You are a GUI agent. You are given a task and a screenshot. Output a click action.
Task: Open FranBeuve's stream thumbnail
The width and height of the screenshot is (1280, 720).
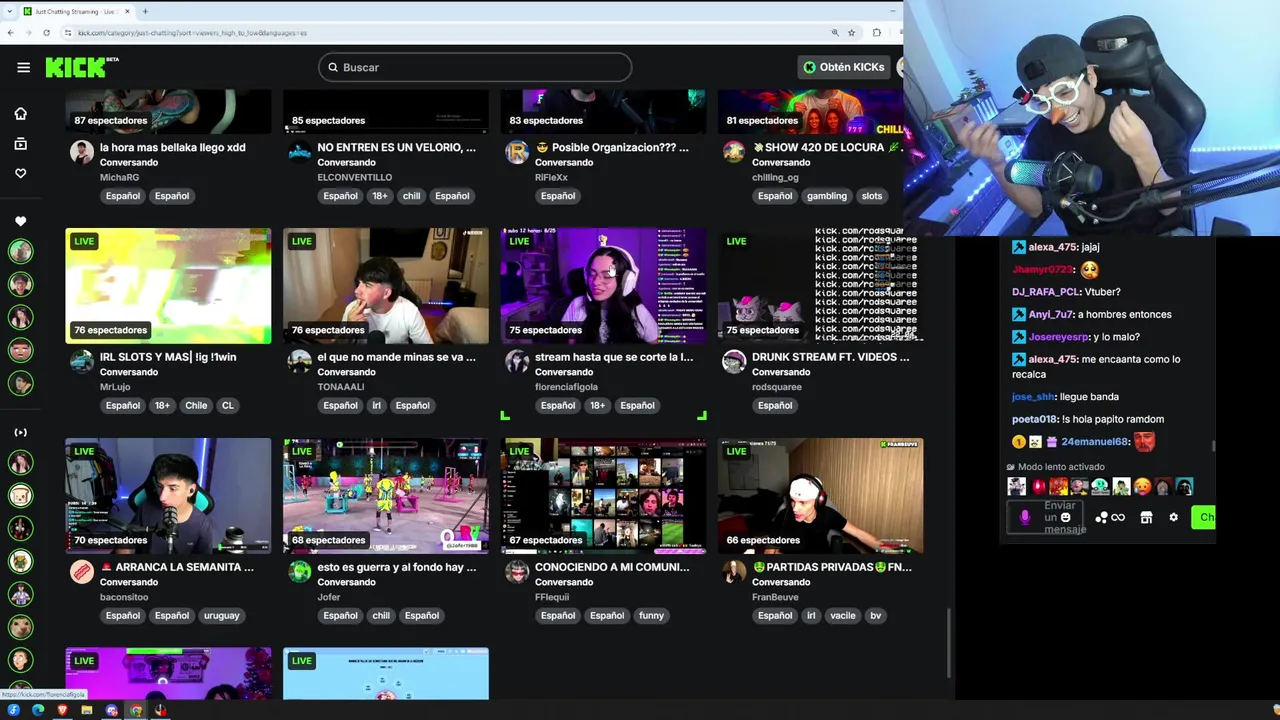[x=820, y=496]
